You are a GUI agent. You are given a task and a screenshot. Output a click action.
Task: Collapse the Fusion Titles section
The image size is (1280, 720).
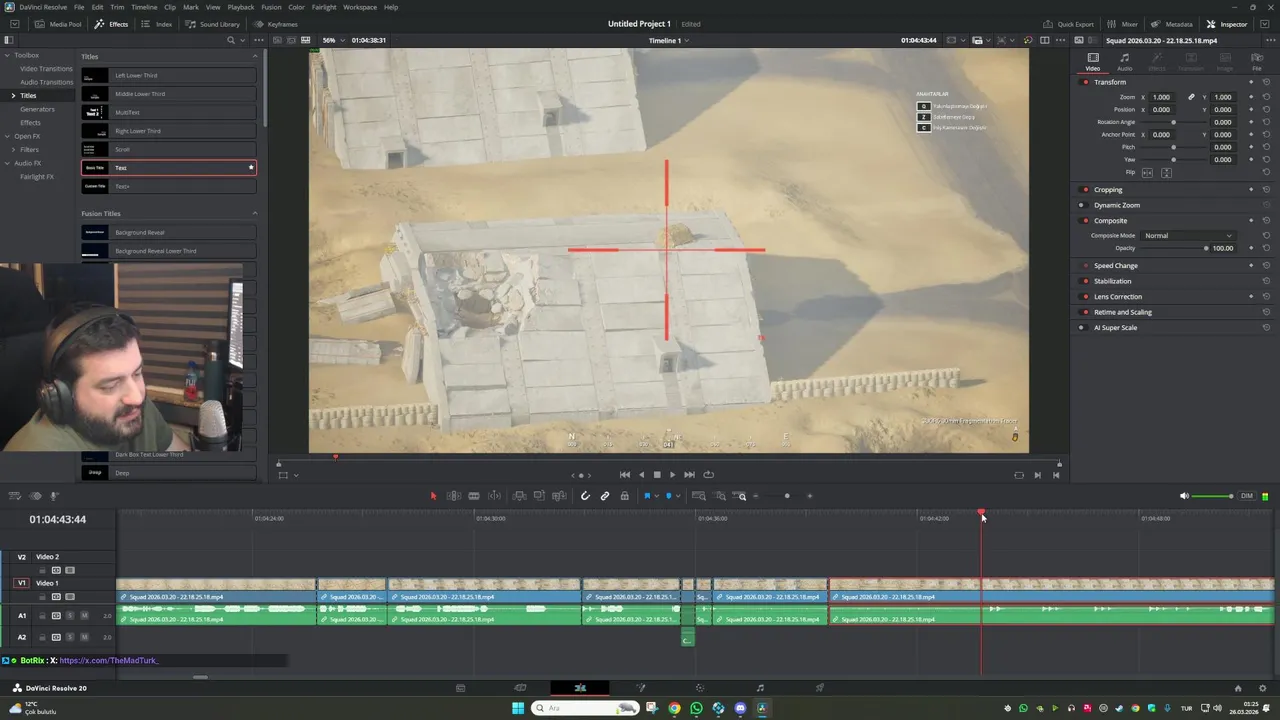pos(254,213)
